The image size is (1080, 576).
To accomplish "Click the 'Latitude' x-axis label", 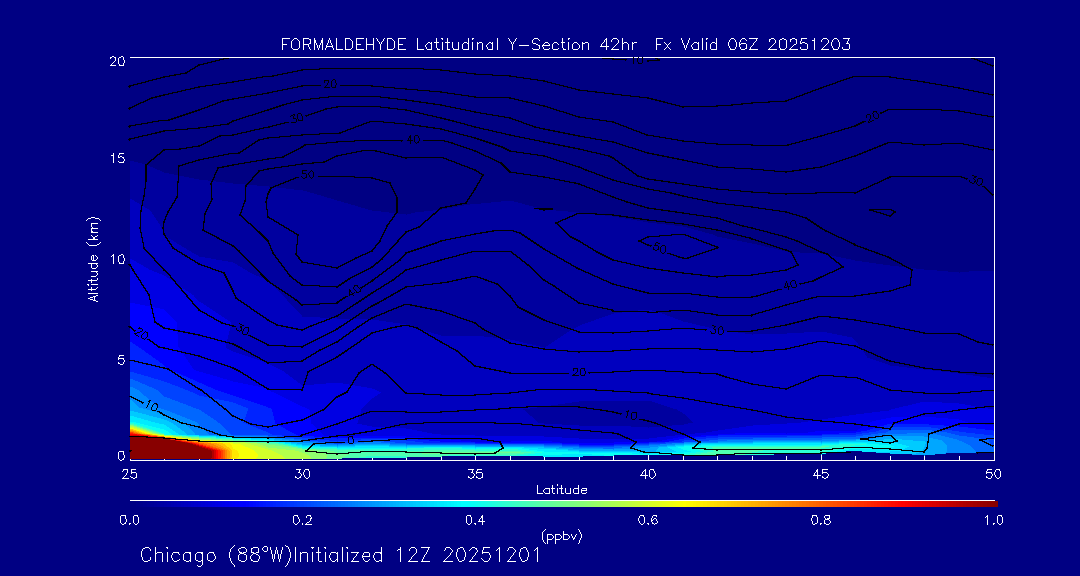I will click(561, 490).
